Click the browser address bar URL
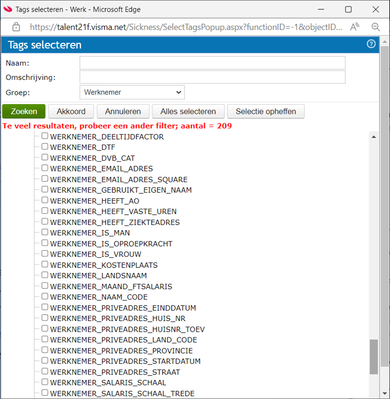The height and width of the screenshot is (399, 390). coord(186,27)
